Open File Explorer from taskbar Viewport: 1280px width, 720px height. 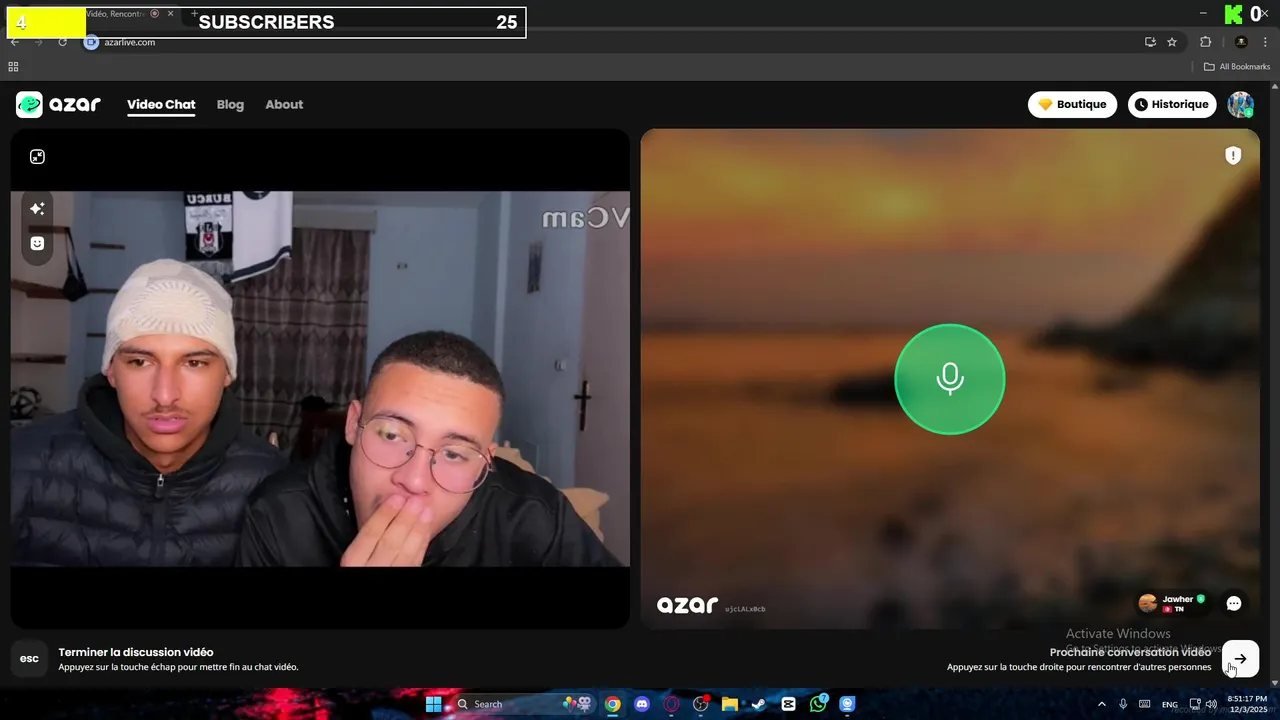(730, 704)
